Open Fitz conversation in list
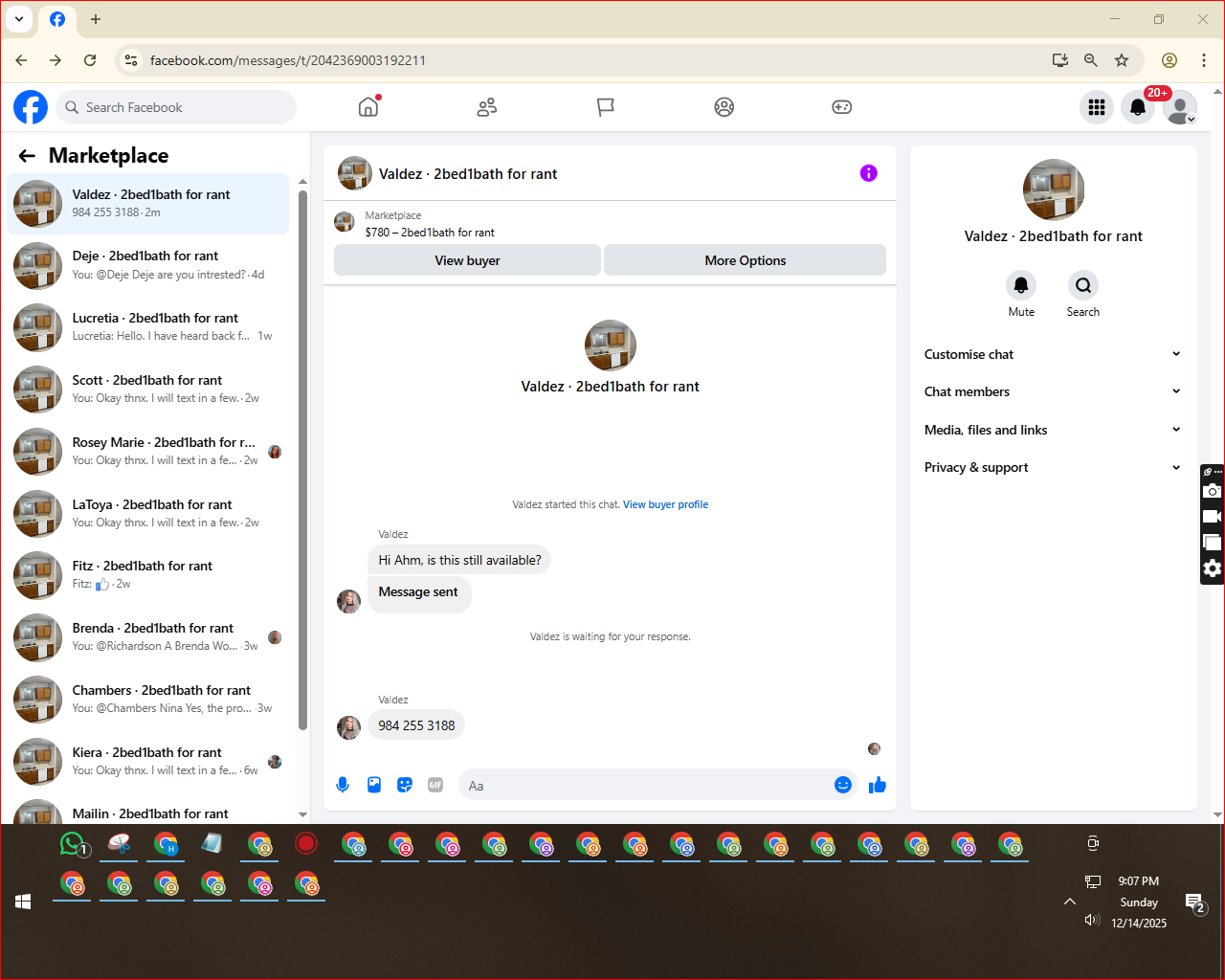 (148, 575)
